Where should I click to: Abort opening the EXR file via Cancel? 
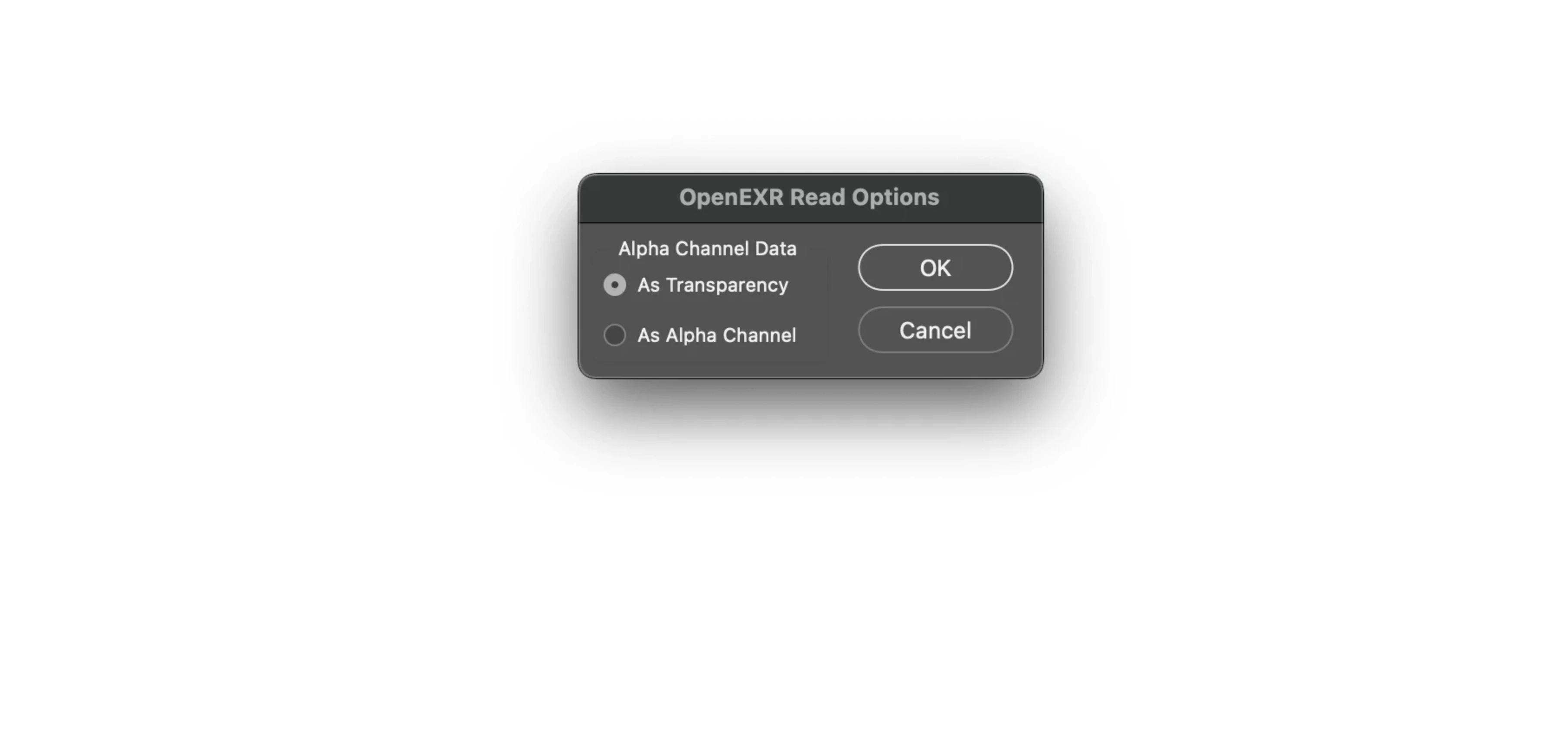pyautogui.click(x=935, y=330)
